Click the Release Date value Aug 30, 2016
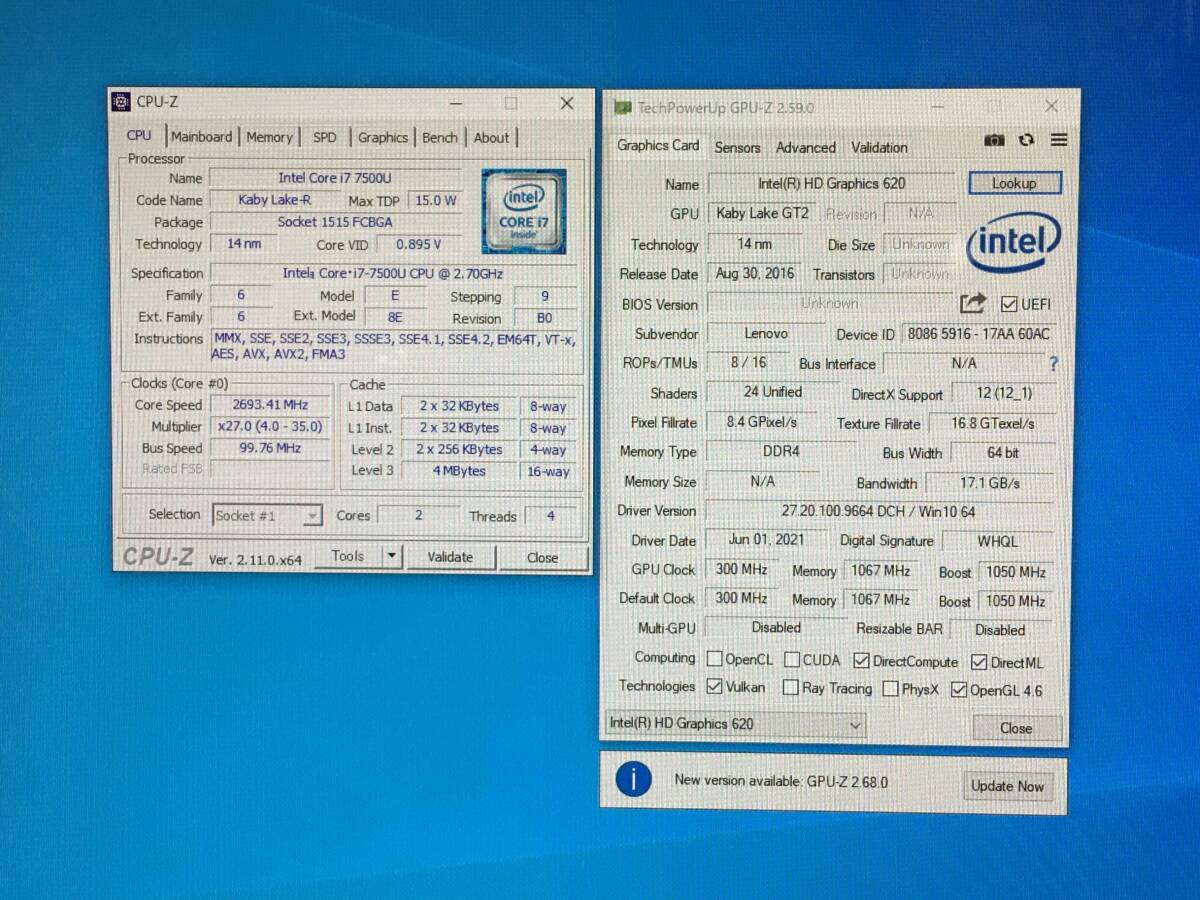 [755, 273]
